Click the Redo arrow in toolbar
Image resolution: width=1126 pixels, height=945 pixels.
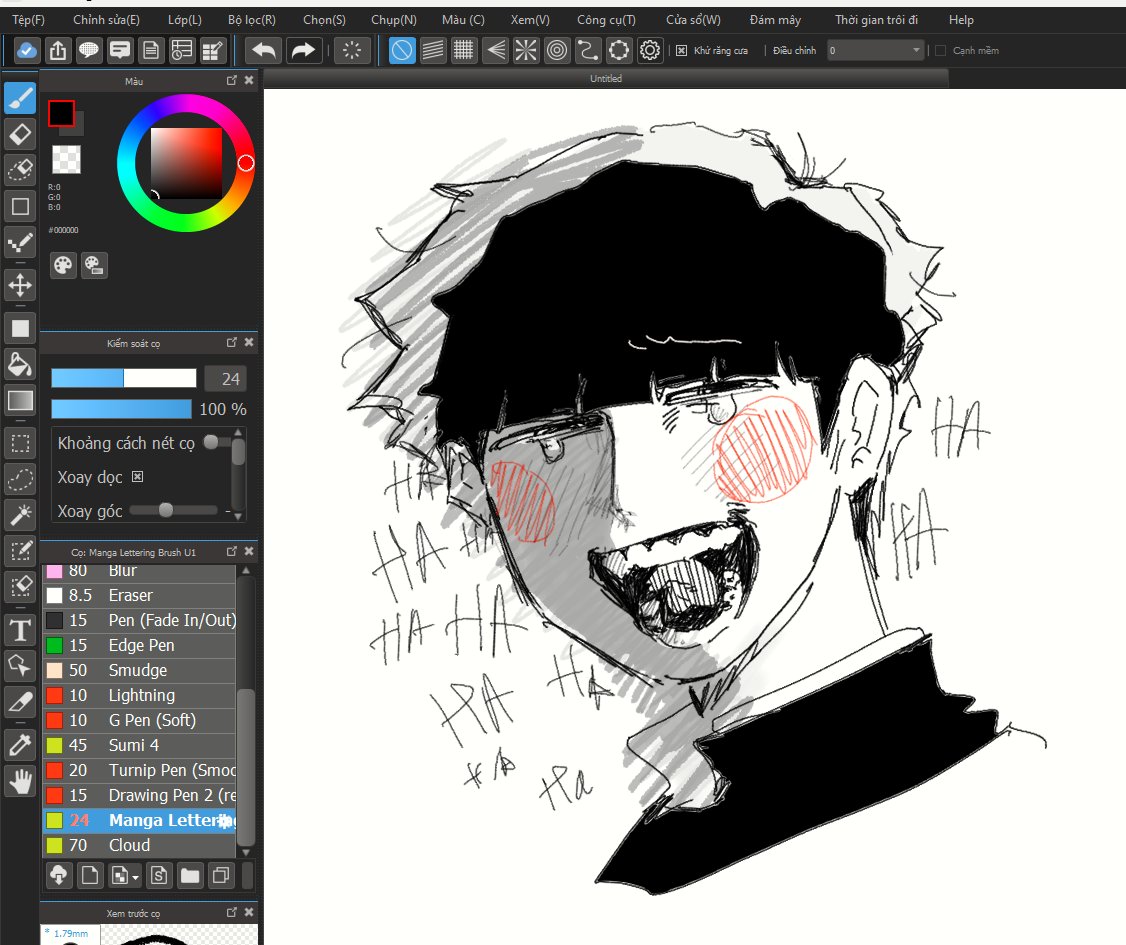tap(303, 50)
